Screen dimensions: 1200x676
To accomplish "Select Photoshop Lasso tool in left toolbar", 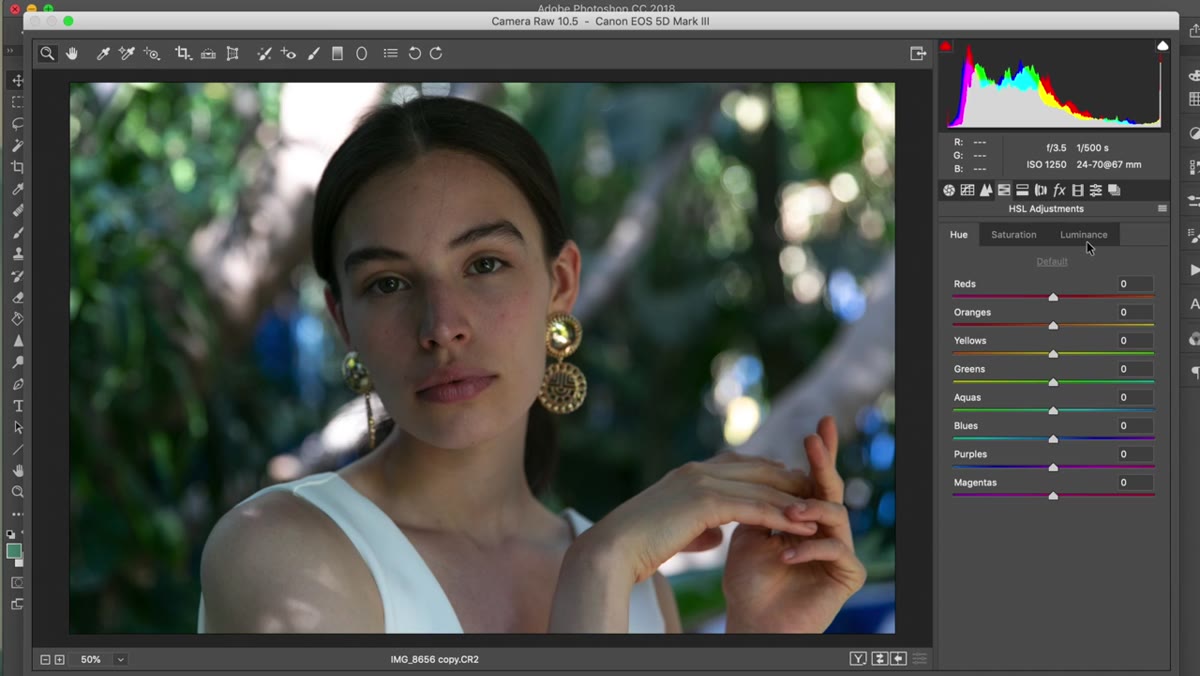I will pyautogui.click(x=17, y=124).
